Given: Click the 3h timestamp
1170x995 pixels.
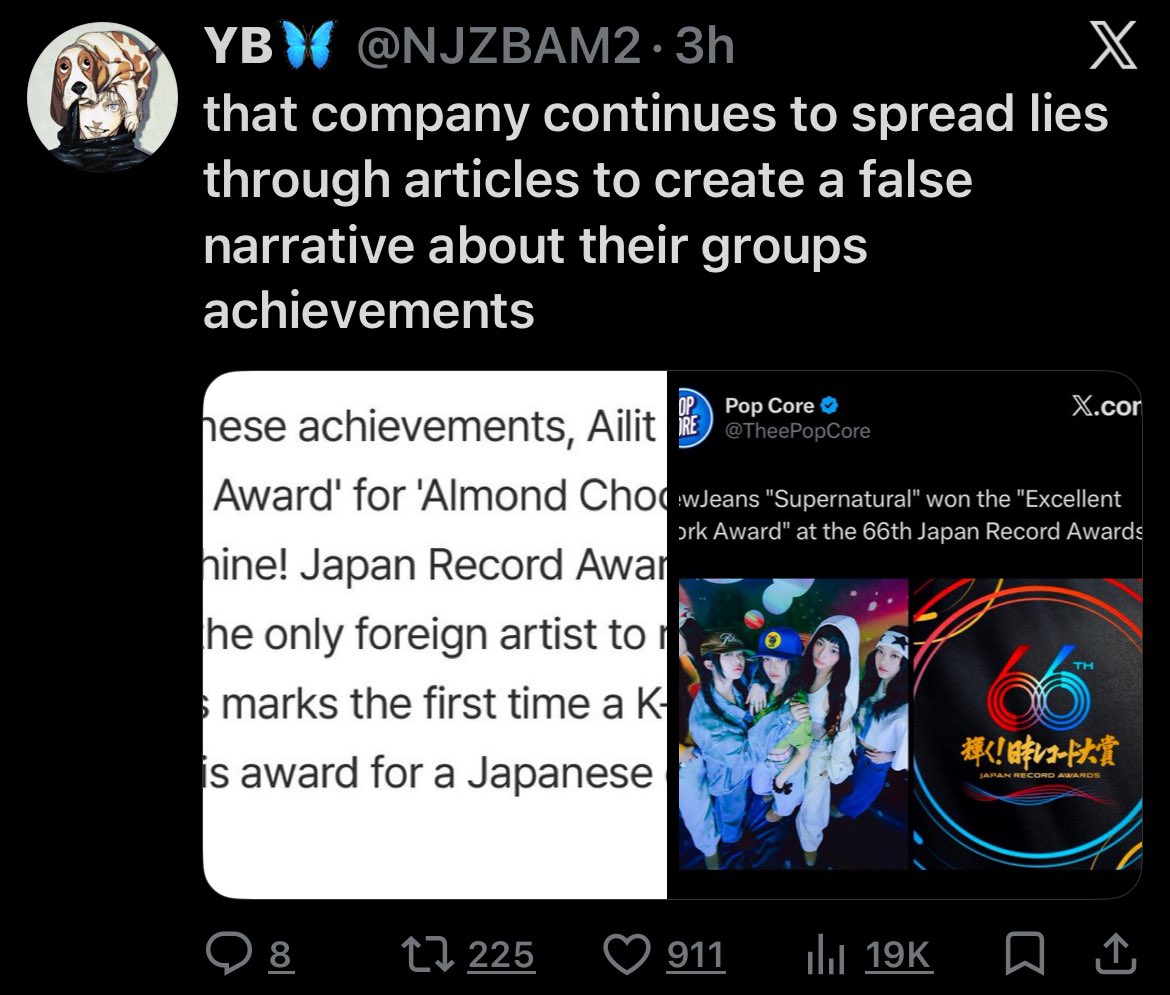Looking at the screenshot, I should click(x=704, y=46).
